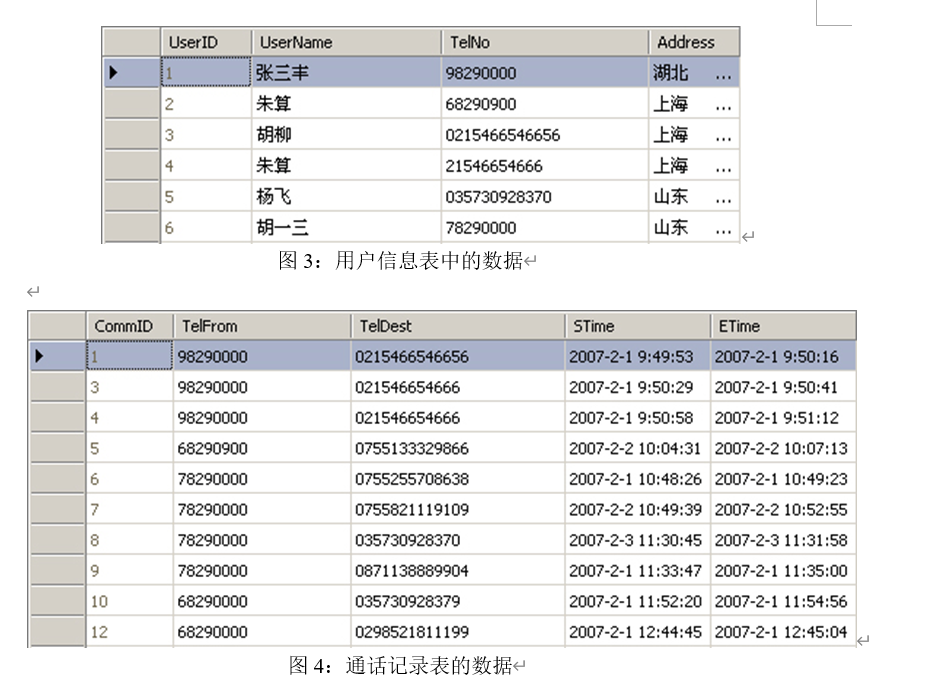The width and height of the screenshot is (934, 687).
Task: Click the UserID column header
Action: [206, 42]
